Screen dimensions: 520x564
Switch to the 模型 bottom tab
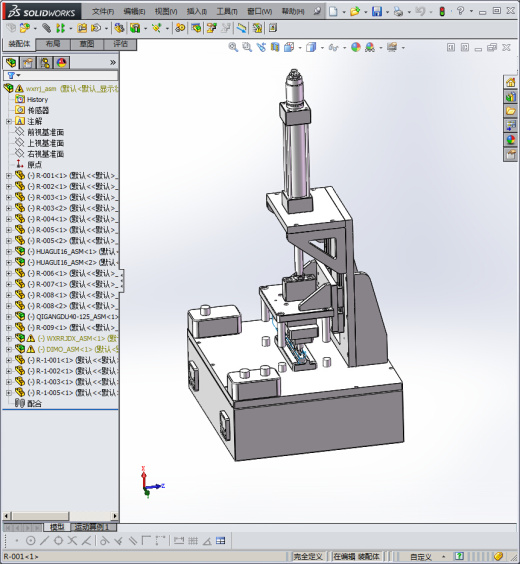57,527
